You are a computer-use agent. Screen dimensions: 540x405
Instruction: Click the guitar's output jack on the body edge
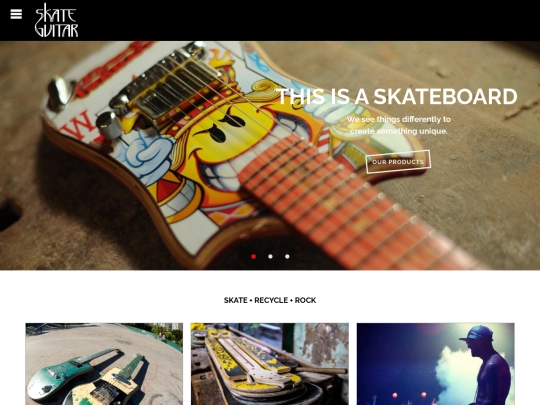point(59,93)
